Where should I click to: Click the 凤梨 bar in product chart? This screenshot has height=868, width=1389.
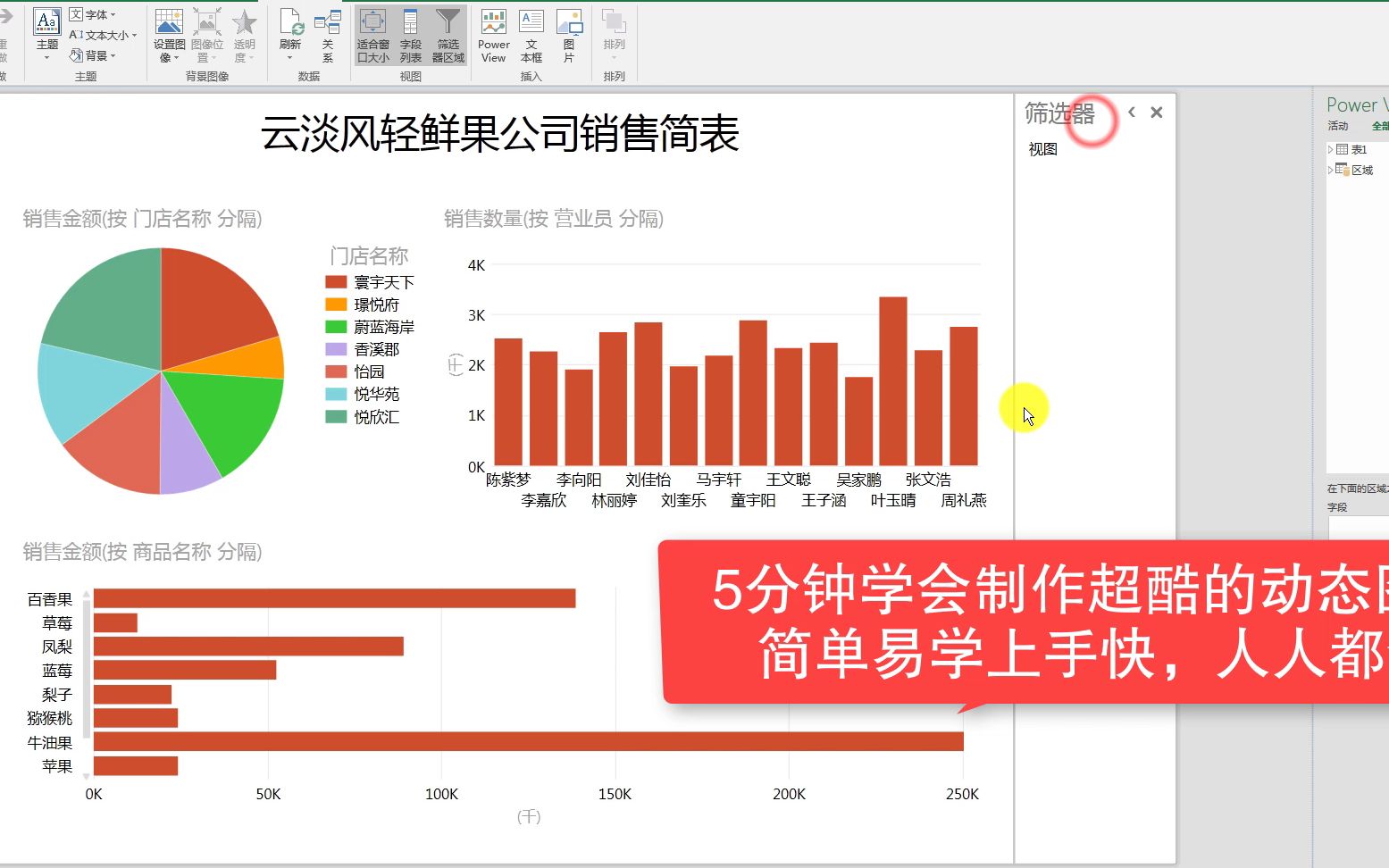pyautogui.click(x=248, y=646)
